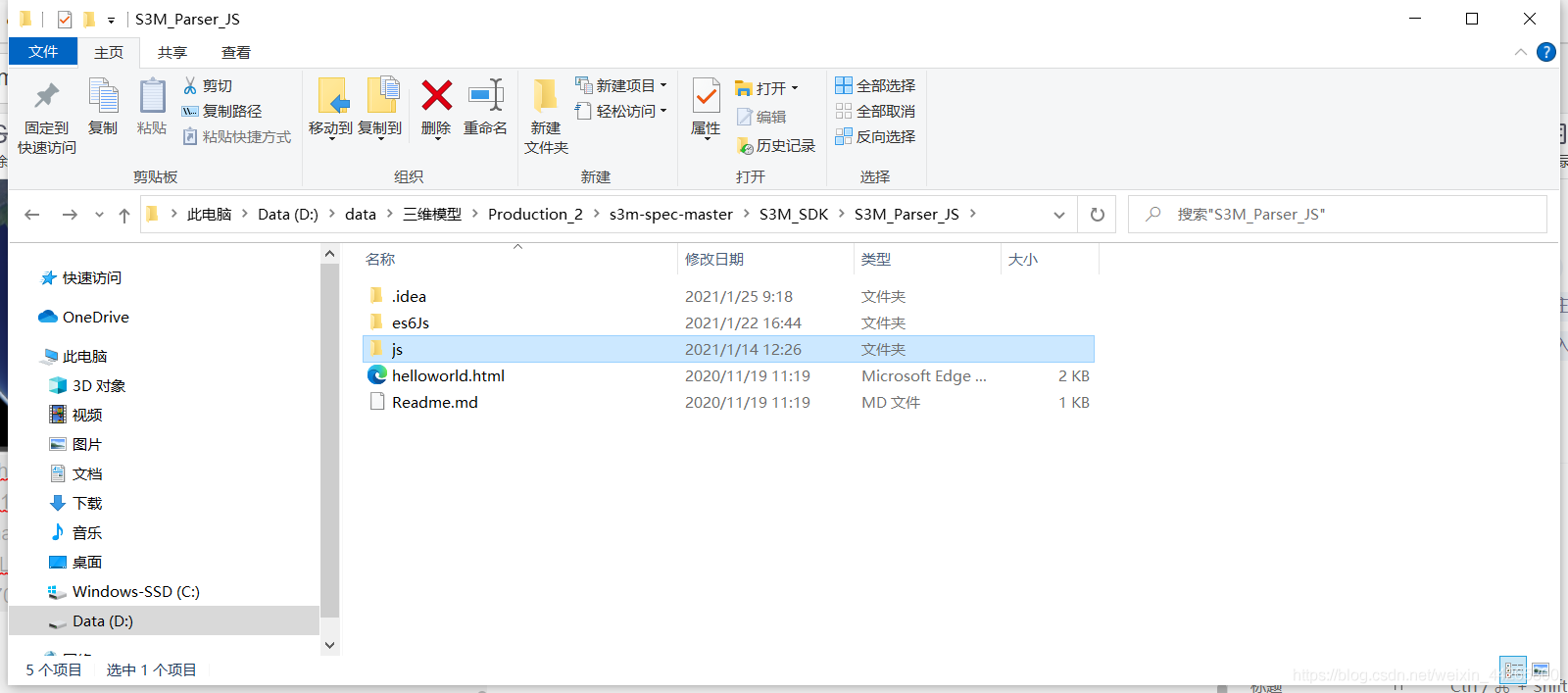Open History (历史记录)
Image resolution: width=1568 pixels, height=693 pixels.
[775, 145]
